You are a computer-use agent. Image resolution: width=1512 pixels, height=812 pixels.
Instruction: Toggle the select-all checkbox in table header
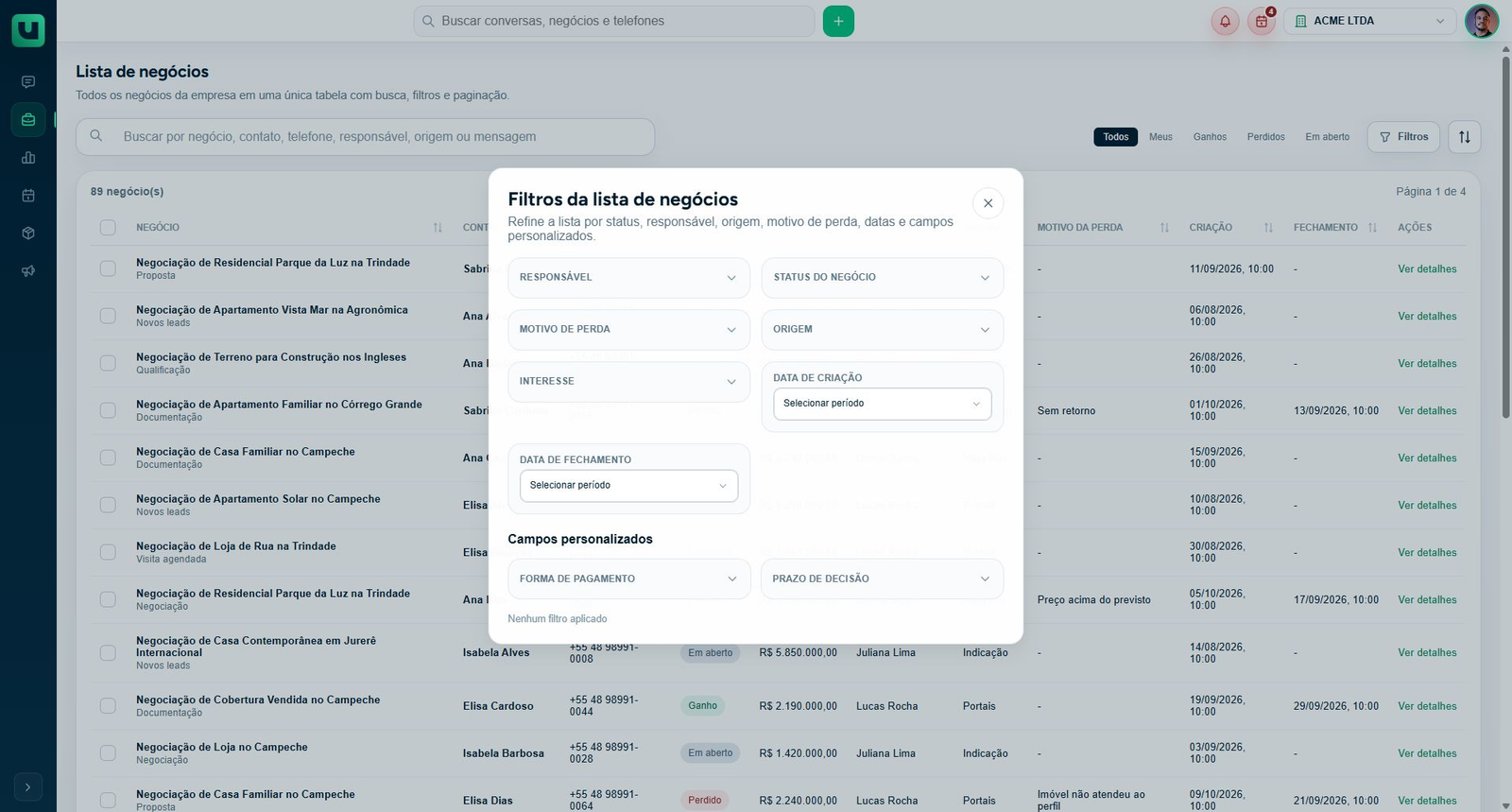point(108,228)
